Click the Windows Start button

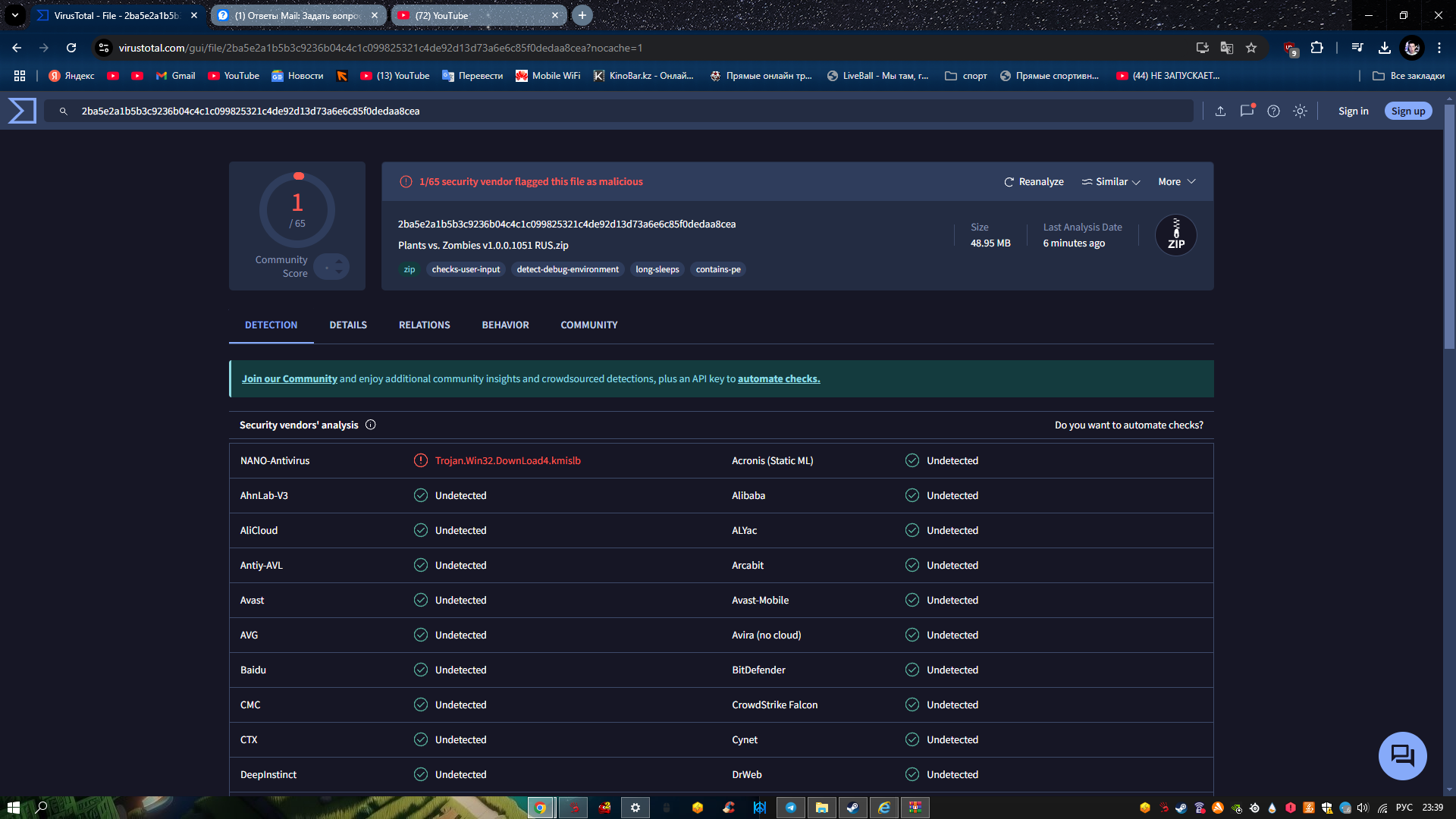pyautogui.click(x=13, y=808)
